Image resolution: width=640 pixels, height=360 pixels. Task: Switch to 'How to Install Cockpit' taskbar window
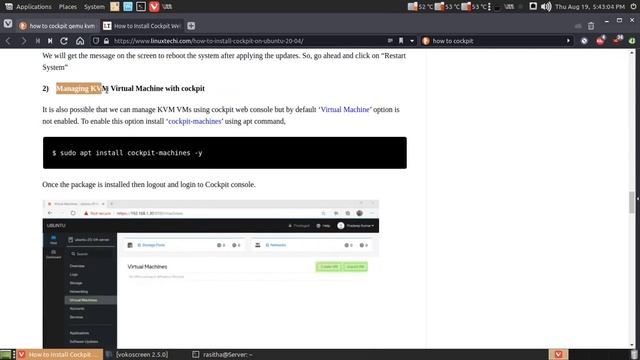pyautogui.click(x=59, y=354)
